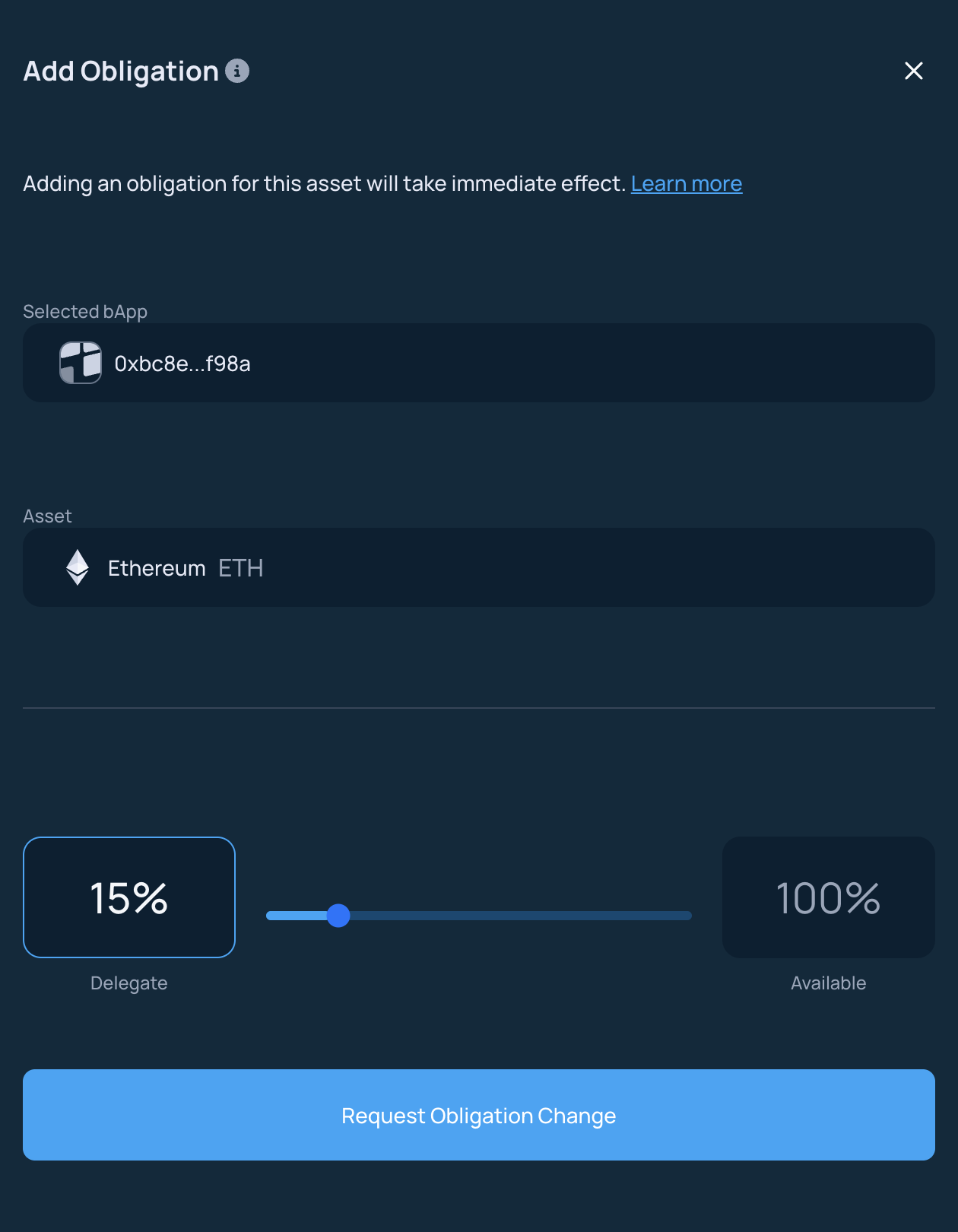Click the Selected bApp field

pyautogui.click(x=479, y=363)
